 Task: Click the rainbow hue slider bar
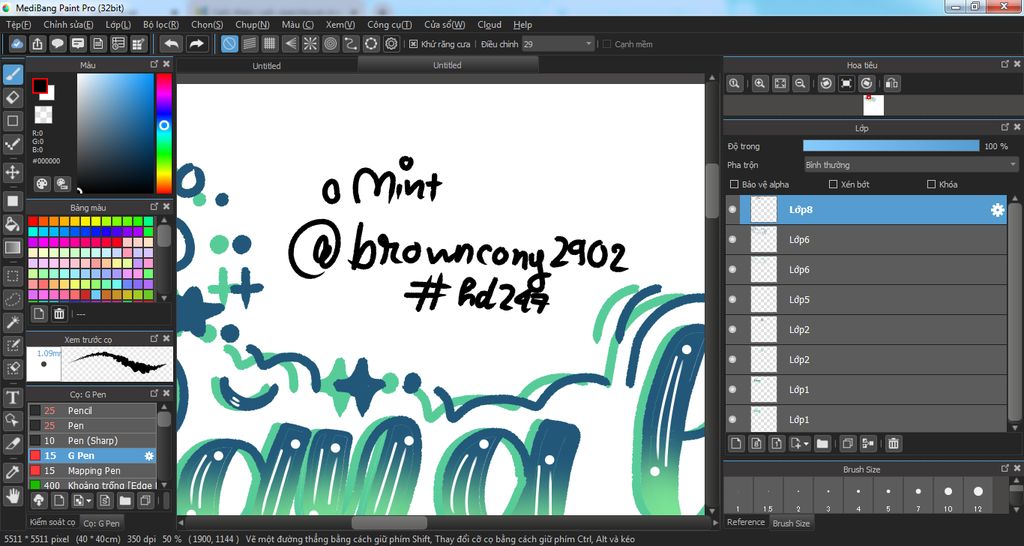[164, 133]
